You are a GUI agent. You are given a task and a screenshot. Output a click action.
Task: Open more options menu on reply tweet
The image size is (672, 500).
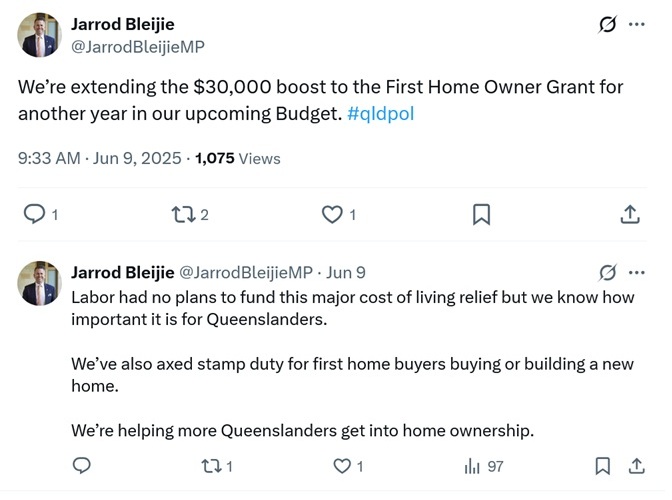tap(637, 272)
